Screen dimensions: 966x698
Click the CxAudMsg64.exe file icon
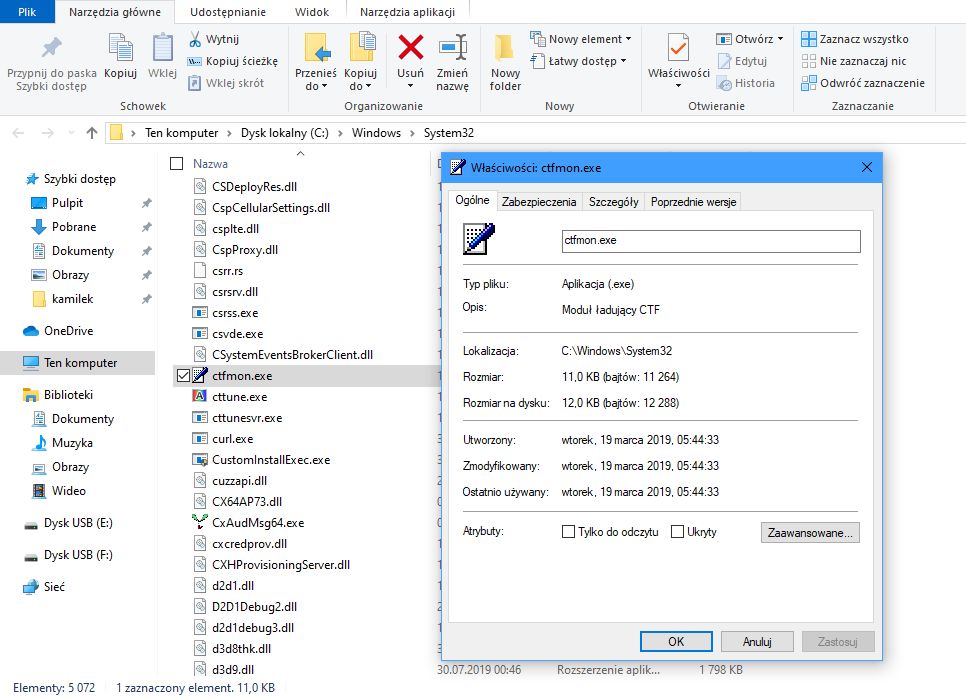tap(200, 522)
